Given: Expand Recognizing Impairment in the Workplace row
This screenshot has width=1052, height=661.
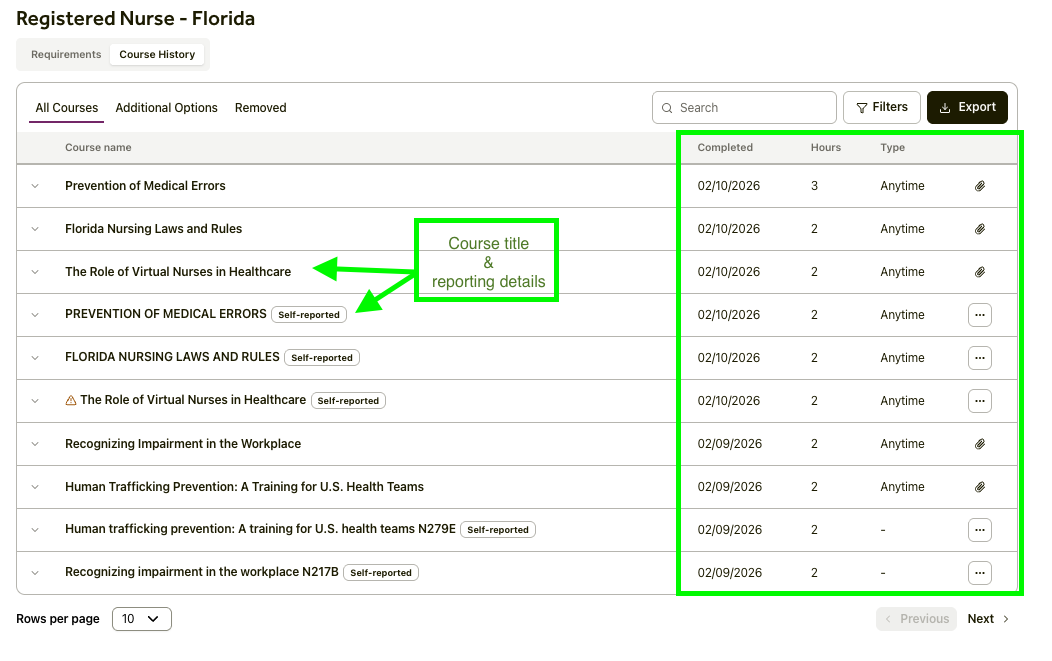Looking at the screenshot, I should 35,444.
